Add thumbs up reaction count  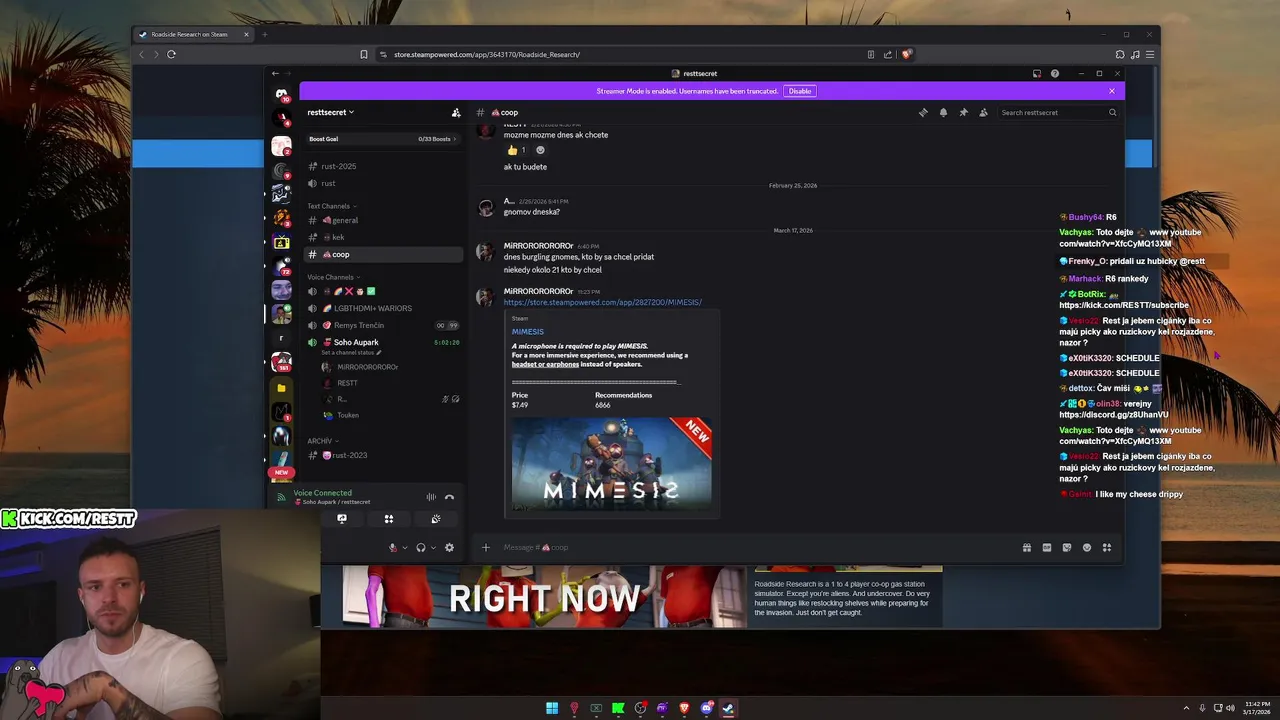516,150
